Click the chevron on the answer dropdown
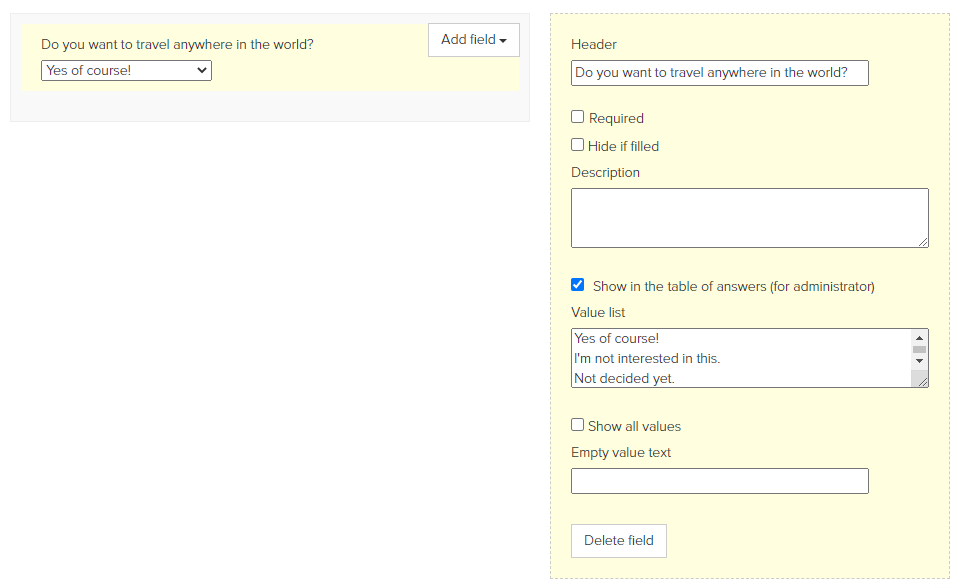Image resolution: width=961 pixels, height=588 pixels. coord(202,71)
